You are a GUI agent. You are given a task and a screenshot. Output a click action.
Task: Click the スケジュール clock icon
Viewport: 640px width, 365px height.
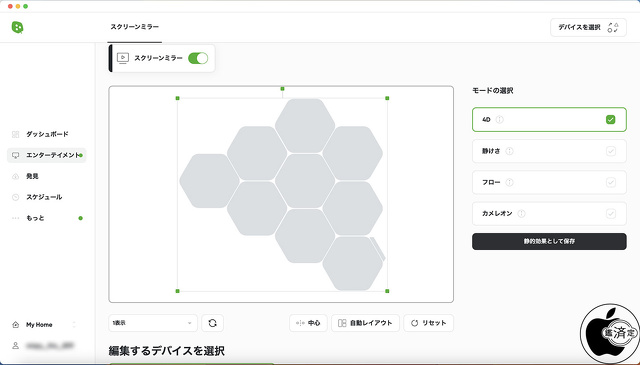pos(16,197)
